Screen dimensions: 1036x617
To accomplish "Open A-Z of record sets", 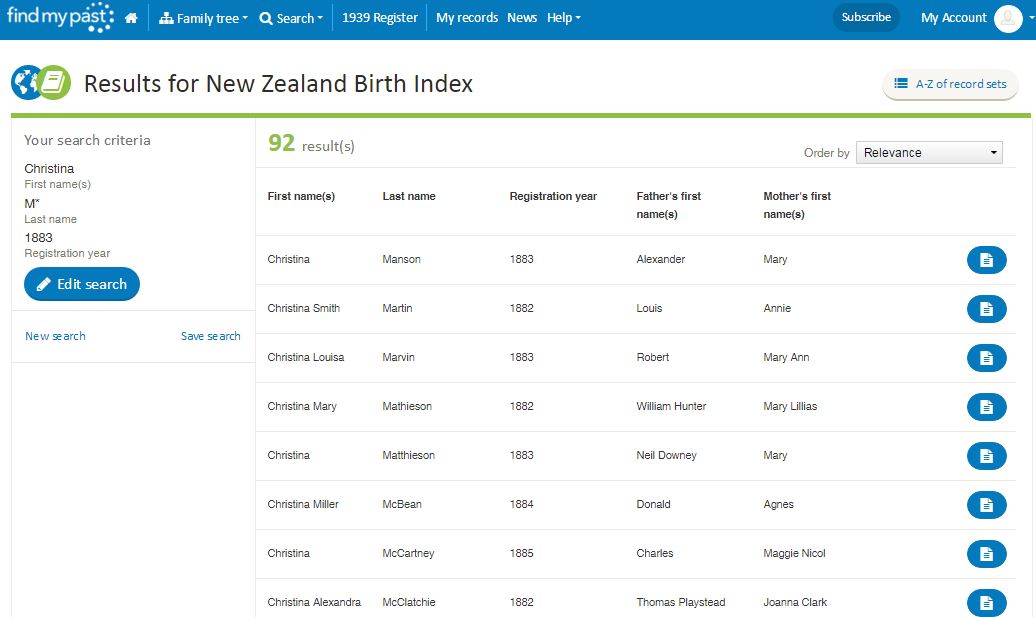I will tap(950, 85).
